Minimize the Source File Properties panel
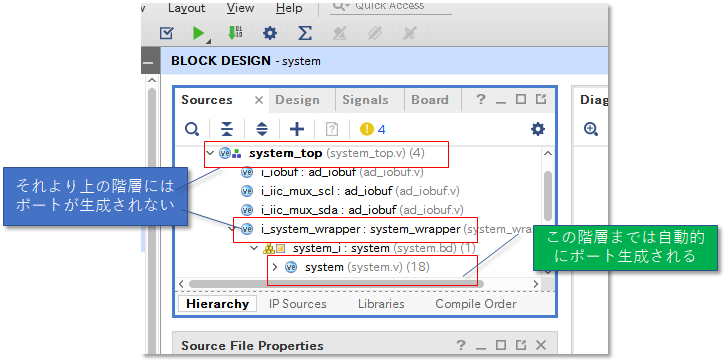 pyautogui.click(x=481, y=347)
